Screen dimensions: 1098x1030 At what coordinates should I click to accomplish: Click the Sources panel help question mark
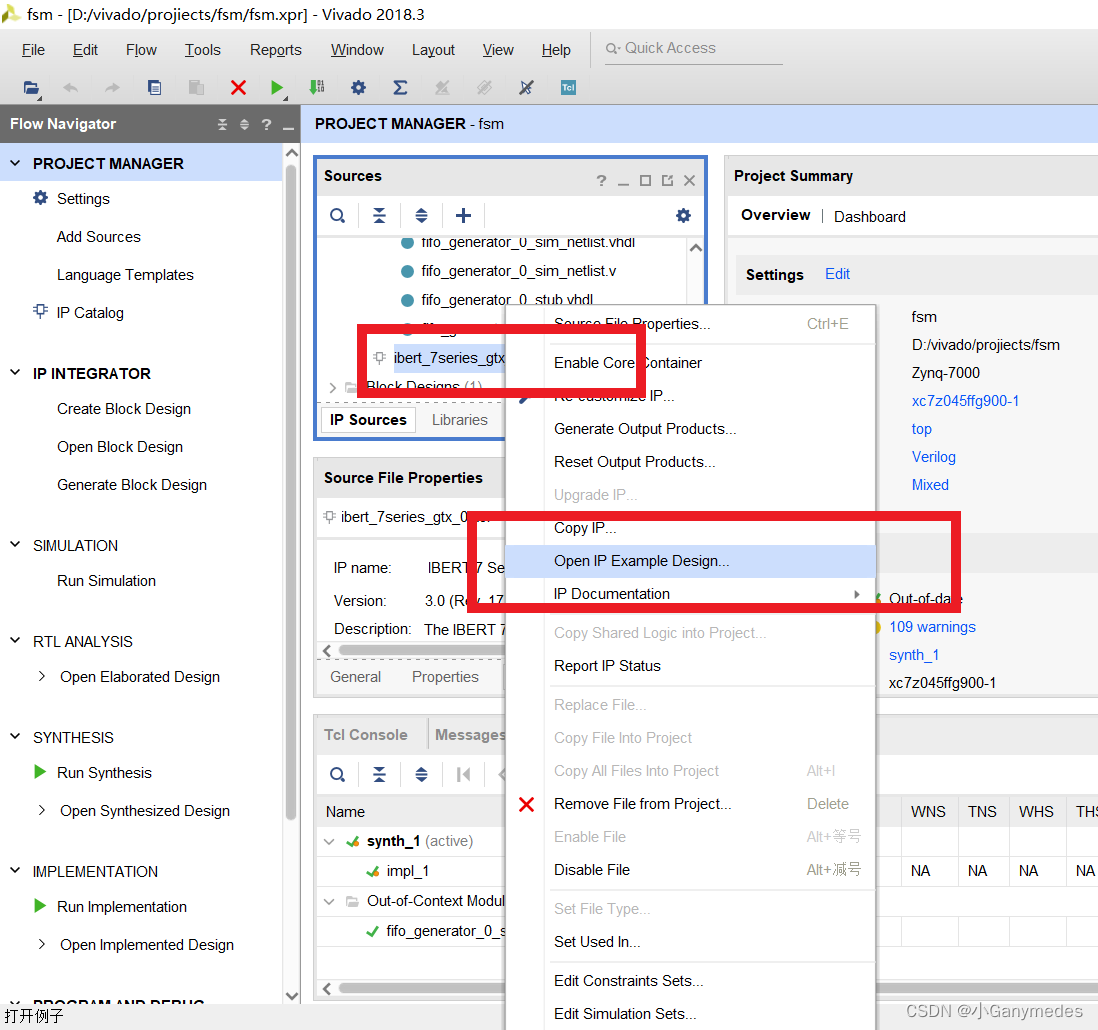601,181
